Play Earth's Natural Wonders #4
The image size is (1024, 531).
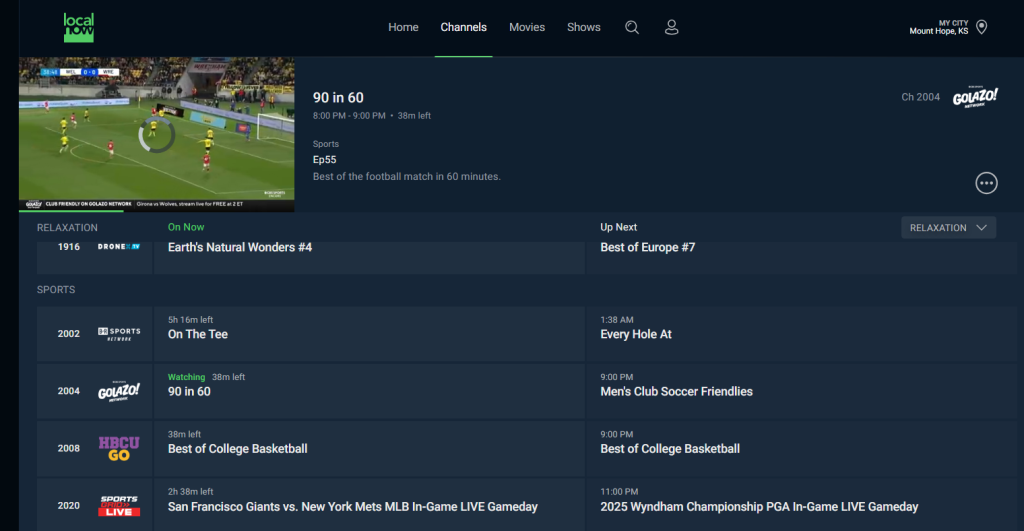tap(369, 257)
